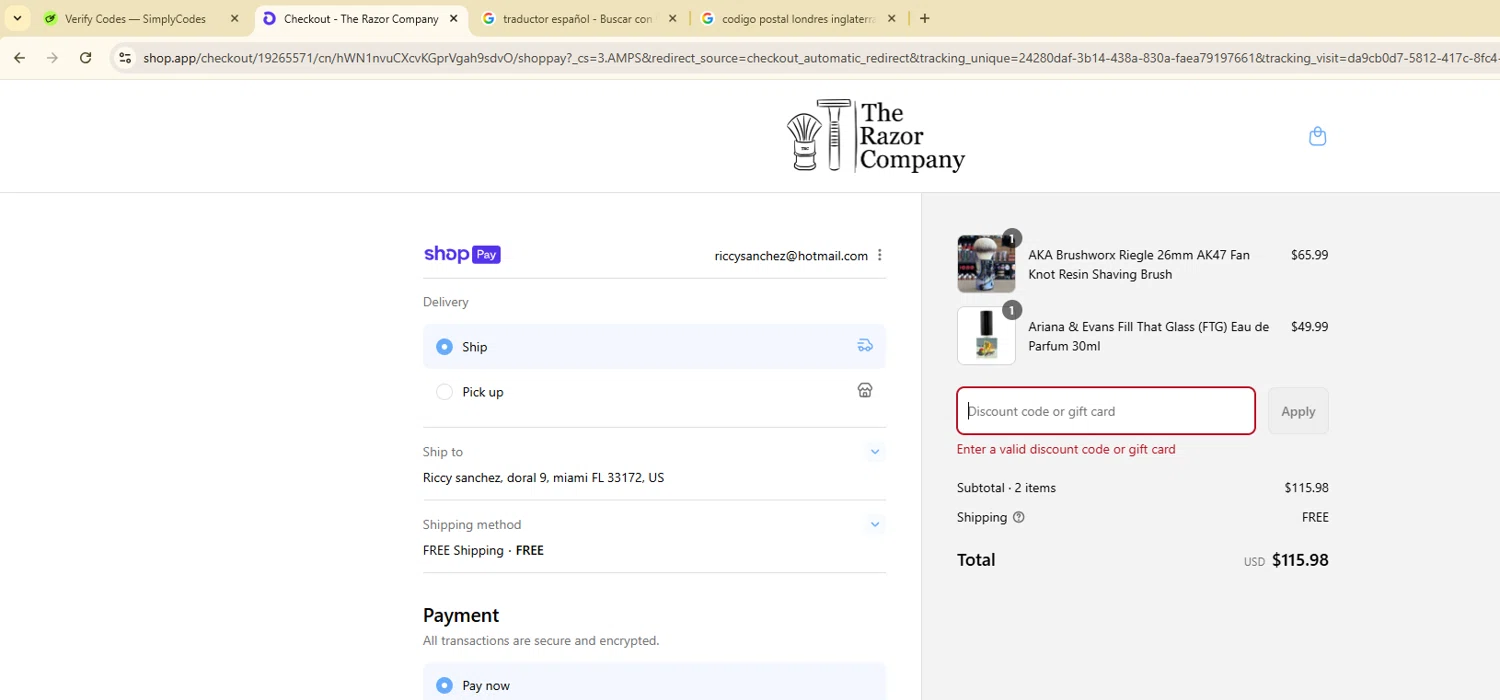The height and width of the screenshot is (700, 1500).
Task: Click the $115.98 total amount
Action: click(1300, 560)
